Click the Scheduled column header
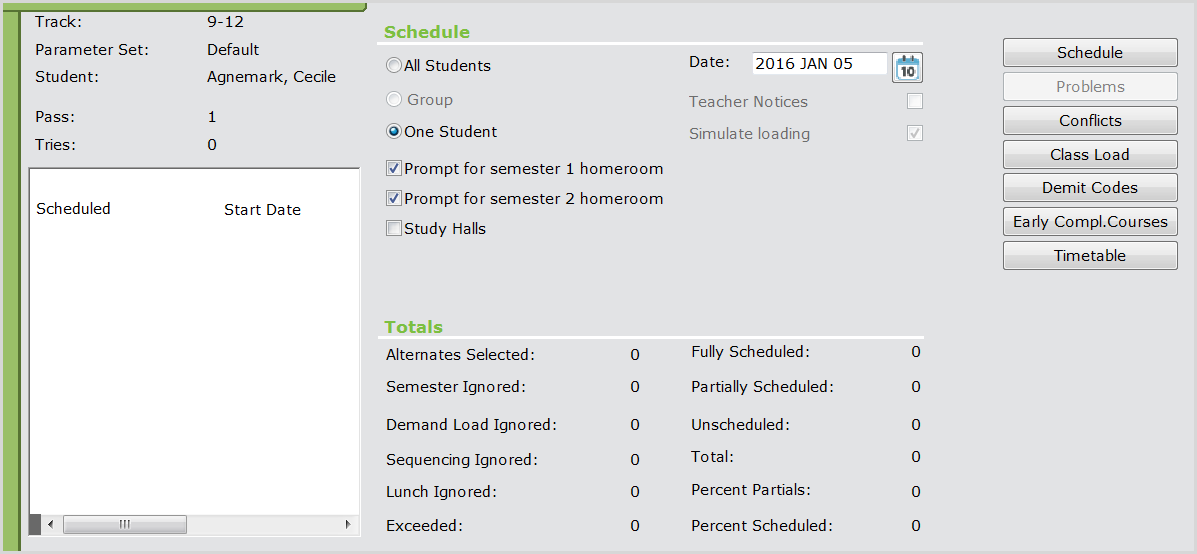 point(73,209)
